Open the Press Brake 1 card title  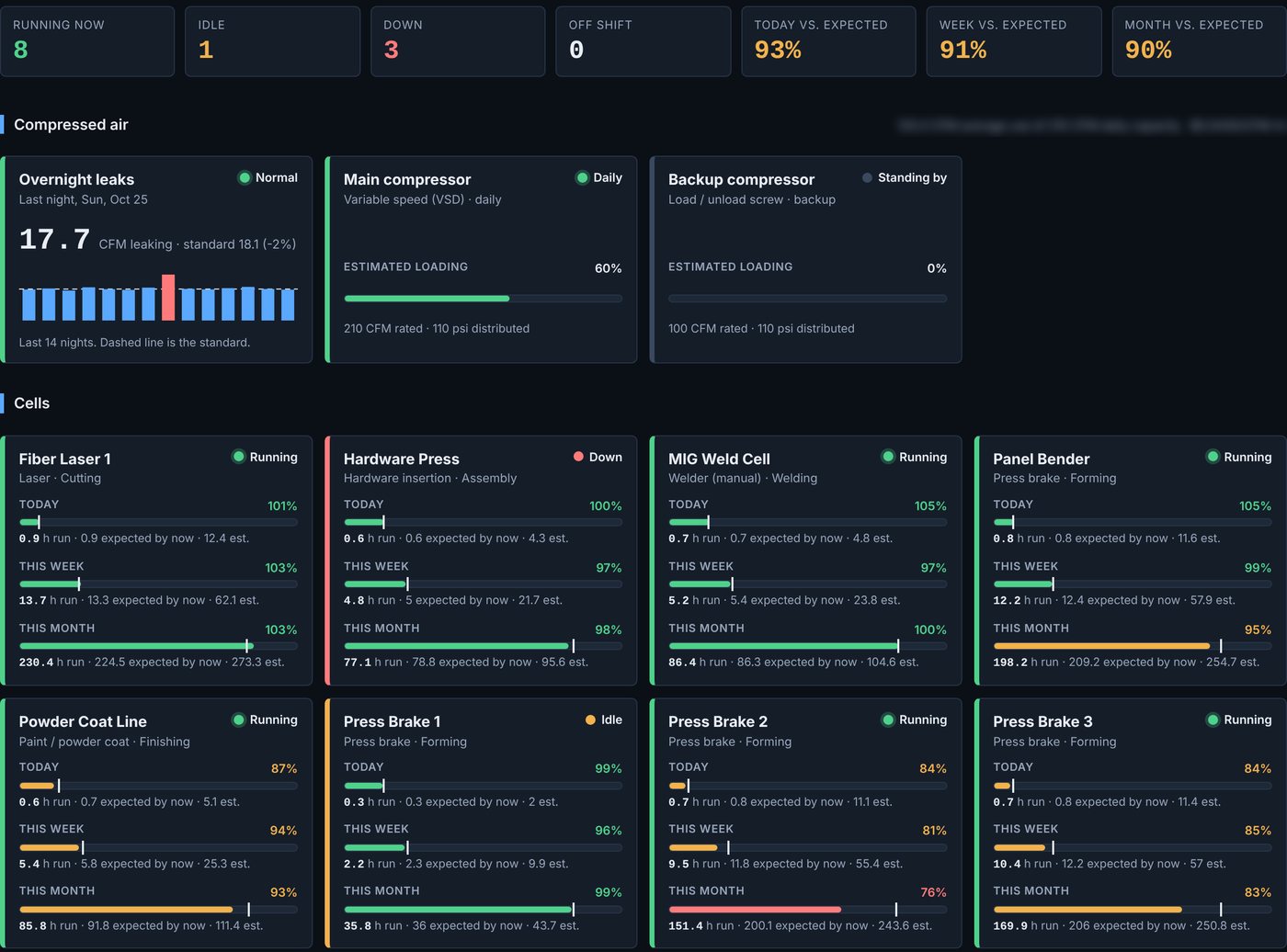[x=392, y=722]
